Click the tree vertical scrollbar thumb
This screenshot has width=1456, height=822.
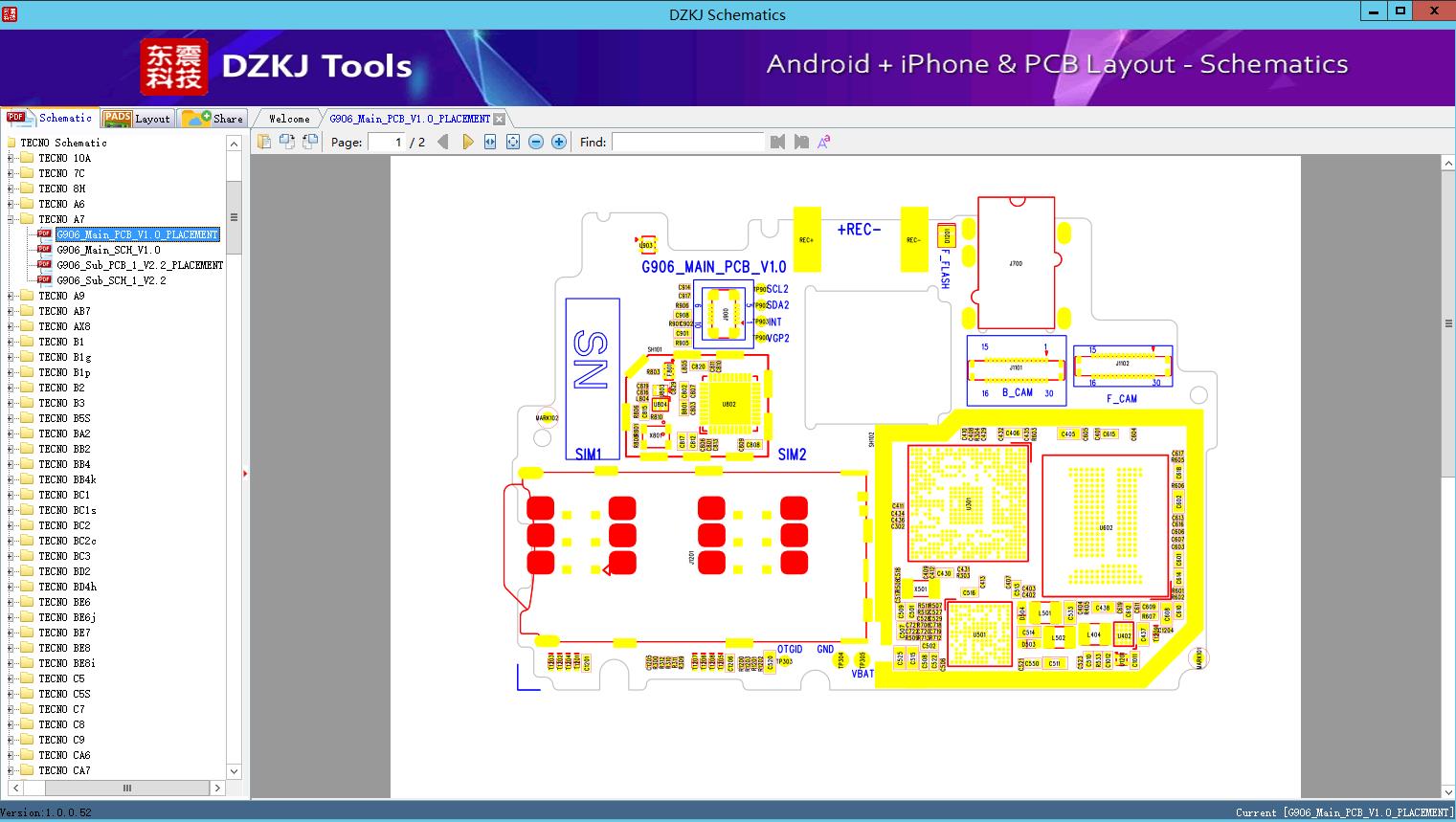pos(234,217)
